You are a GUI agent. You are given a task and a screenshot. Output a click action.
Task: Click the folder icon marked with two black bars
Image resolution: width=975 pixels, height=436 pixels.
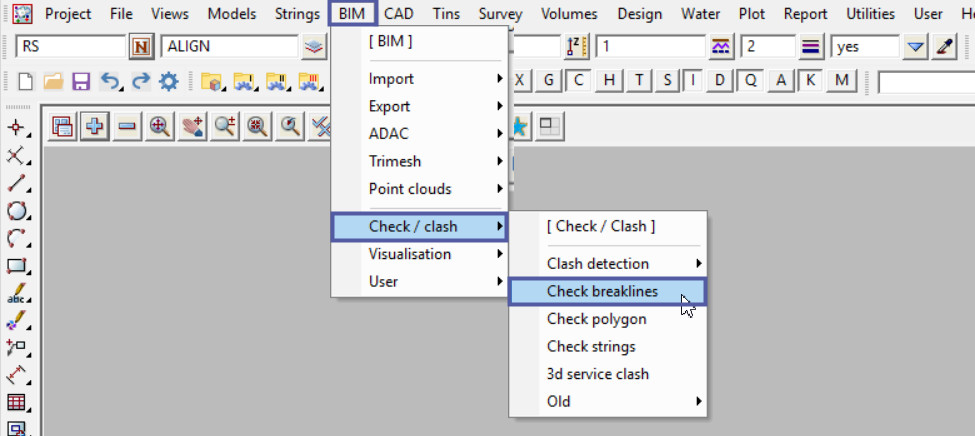276,81
